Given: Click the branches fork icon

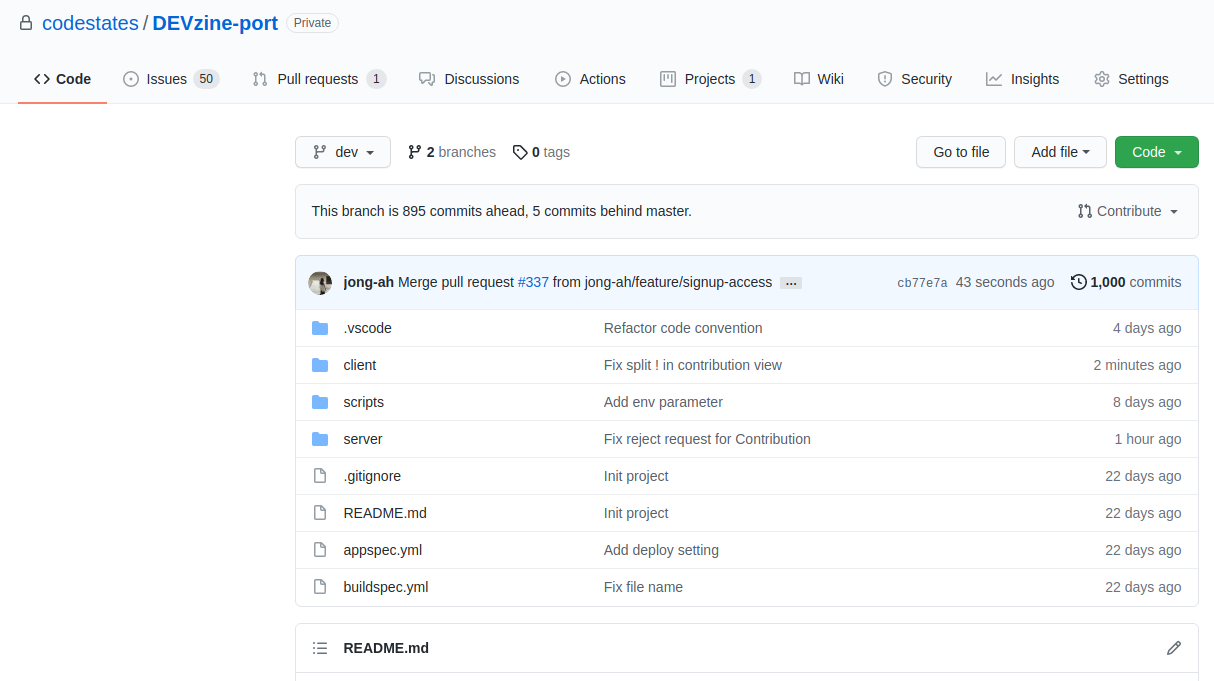Looking at the screenshot, I should coord(414,152).
